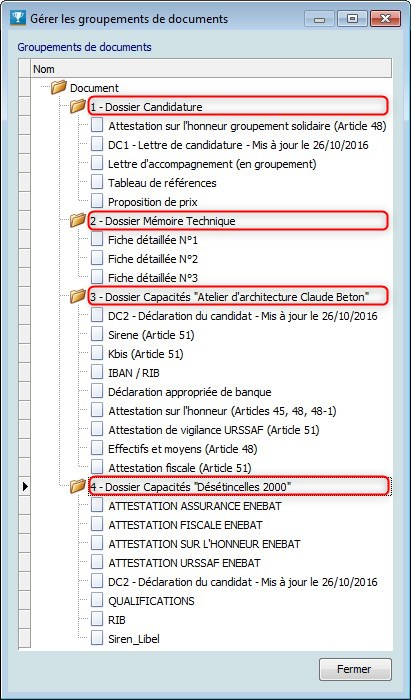The image size is (411, 700).
Task: Select ATTESTATION FISCALE ENEBAT entry
Action: [x=185, y=525]
